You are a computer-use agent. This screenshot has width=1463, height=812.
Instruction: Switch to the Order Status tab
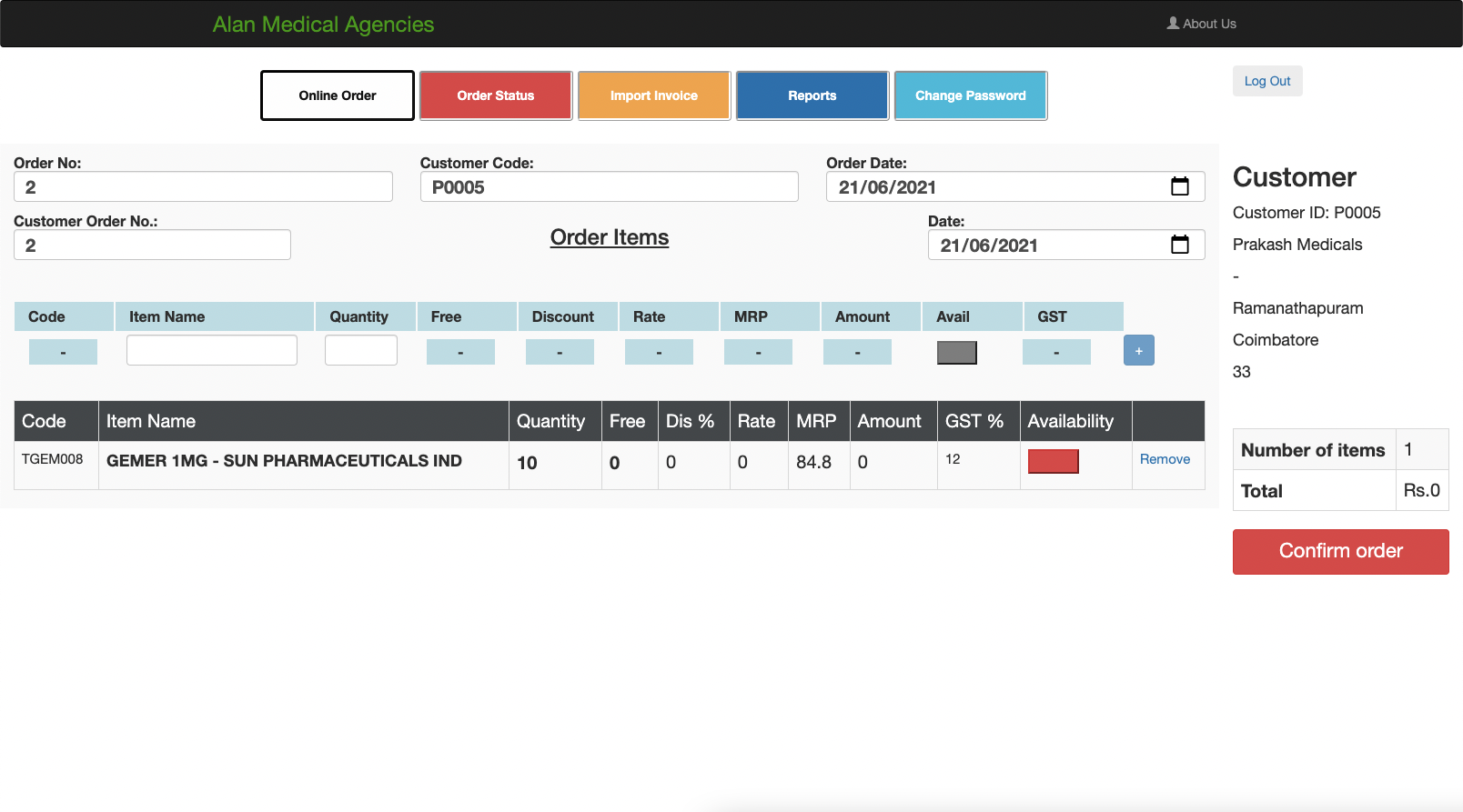coord(496,95)
